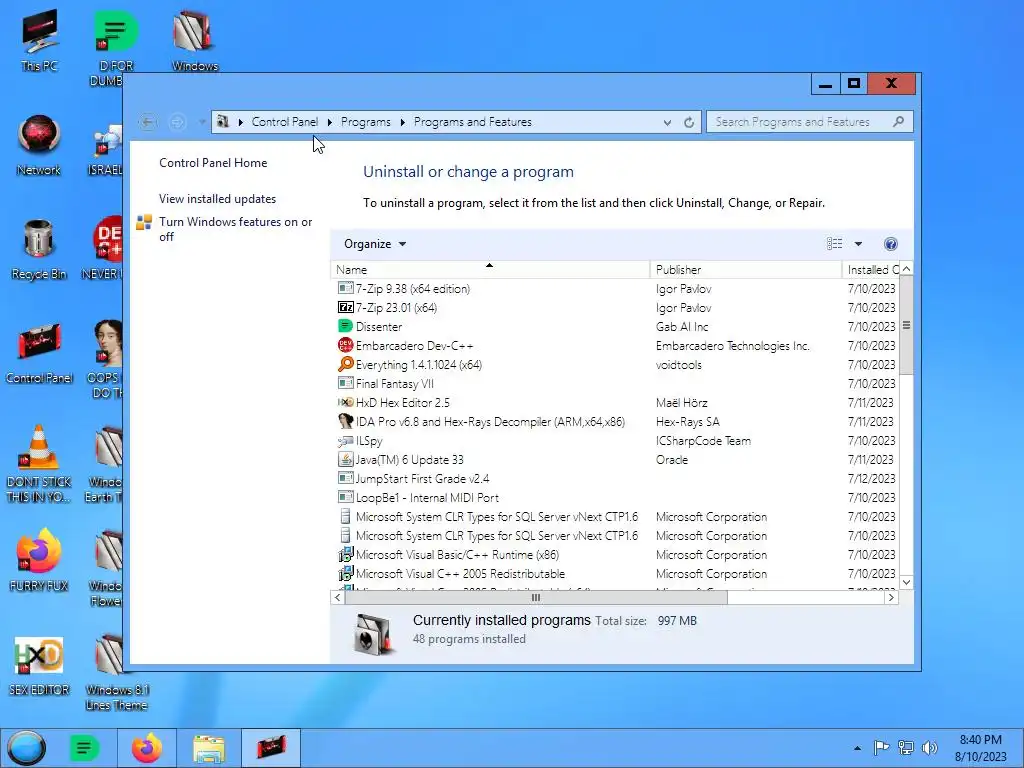
Task: Click the vertical scrollbar down arrow
Action: tap(906, 582)
